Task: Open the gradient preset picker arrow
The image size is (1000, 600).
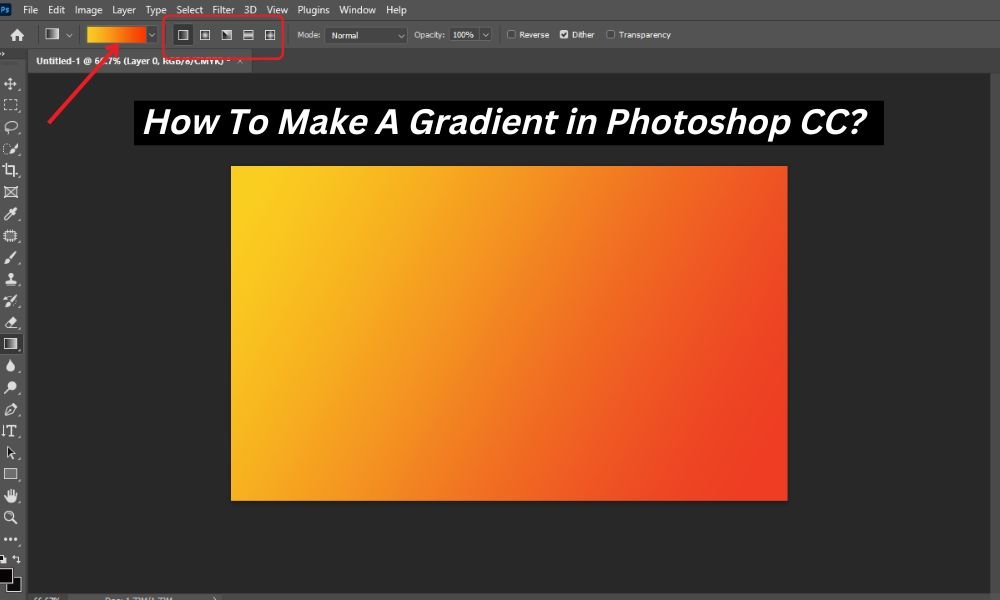Action: click(x=152, y=34)
